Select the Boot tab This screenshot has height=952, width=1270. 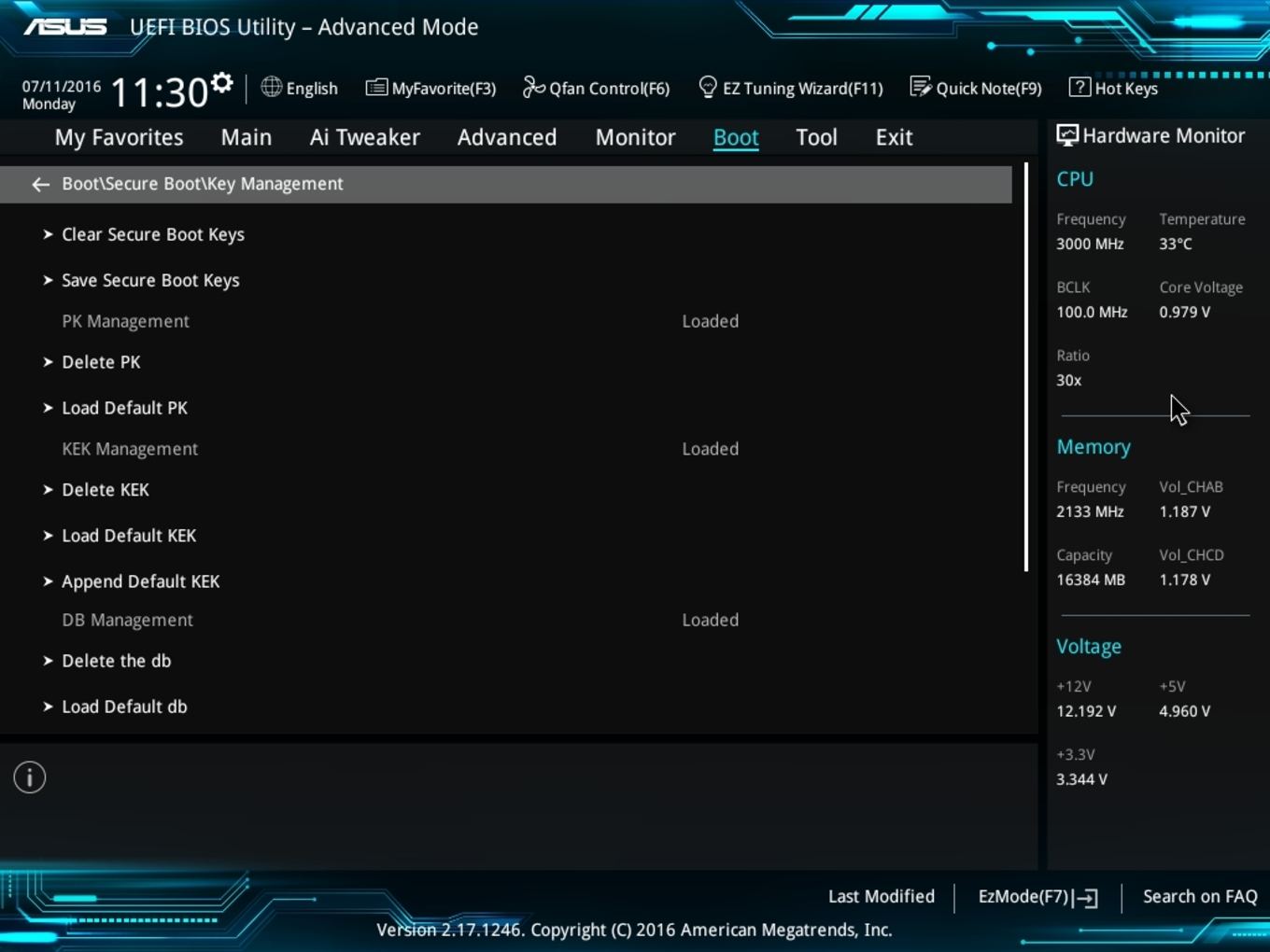click(x=736, y=137)
